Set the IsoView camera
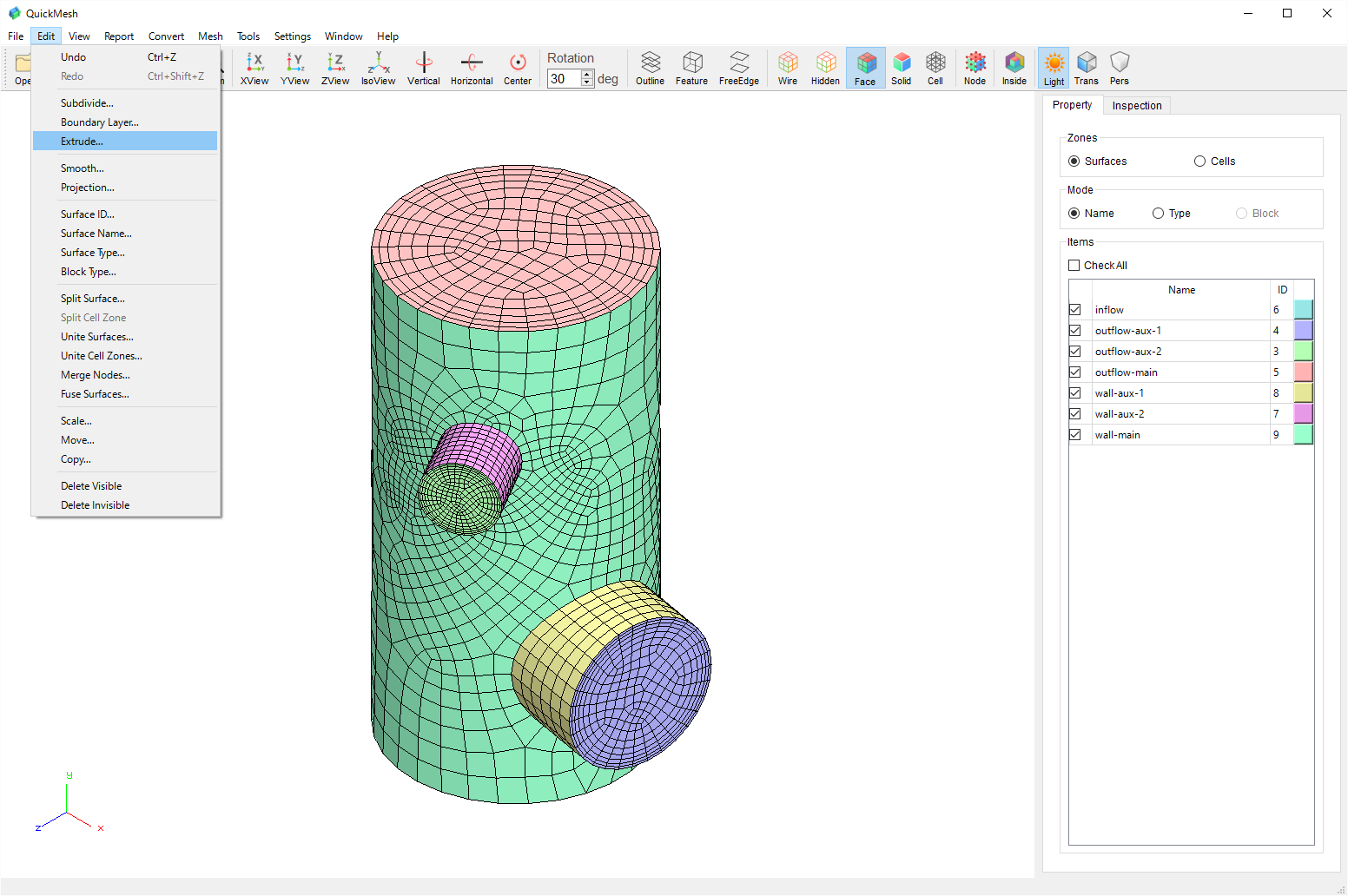The height and width of the screenshot is (896, 1348). click(378, 68)
